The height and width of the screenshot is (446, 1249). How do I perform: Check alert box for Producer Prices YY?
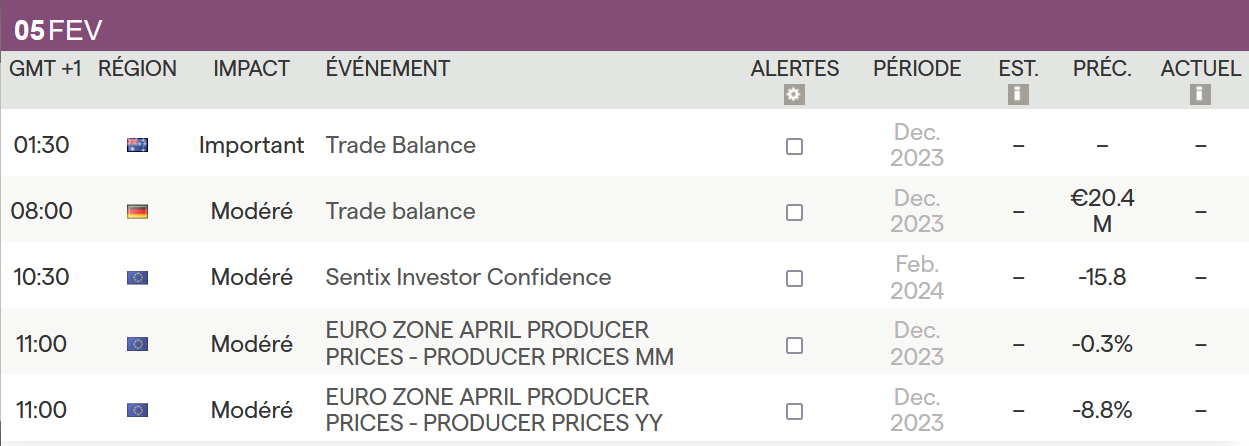pos(794,411)
